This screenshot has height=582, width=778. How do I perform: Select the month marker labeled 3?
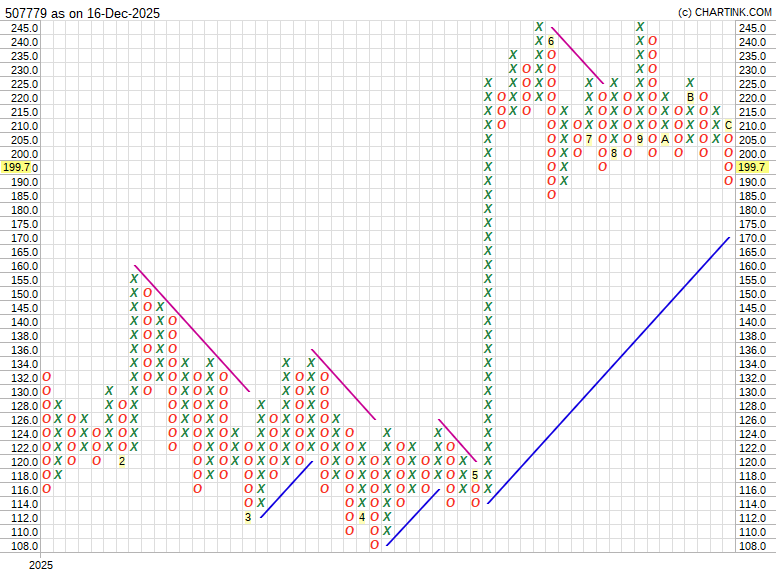pyautogui.click(x=248, y=517)
